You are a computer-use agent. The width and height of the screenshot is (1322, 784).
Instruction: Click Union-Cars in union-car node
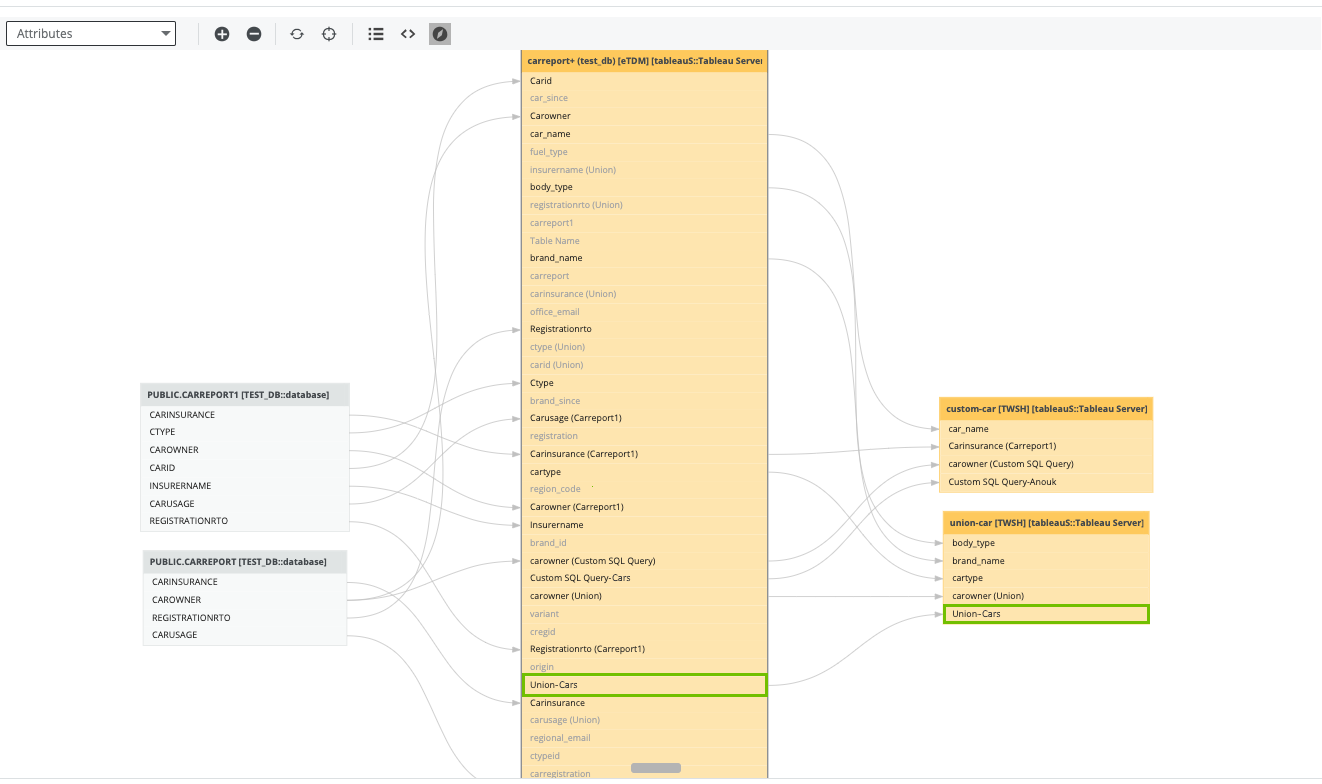(x=1046, y=614)
